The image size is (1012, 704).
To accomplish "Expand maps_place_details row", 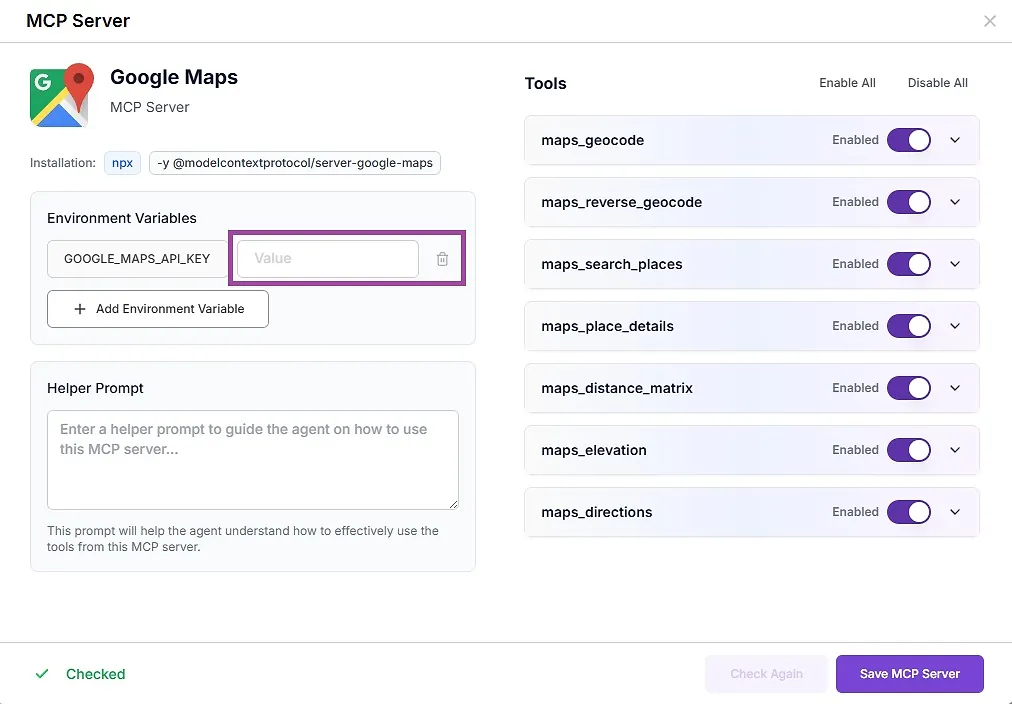I will coord(955,326).
